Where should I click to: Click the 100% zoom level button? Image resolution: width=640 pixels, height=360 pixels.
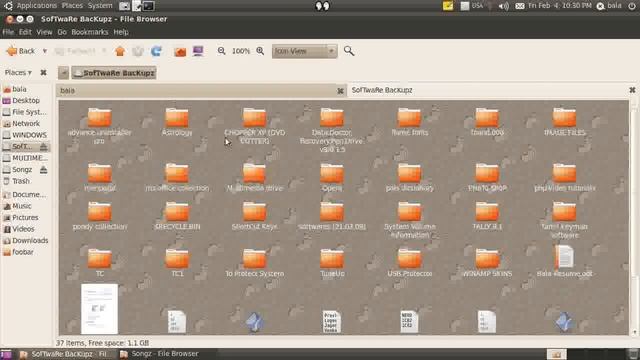(x=241, y=51)
